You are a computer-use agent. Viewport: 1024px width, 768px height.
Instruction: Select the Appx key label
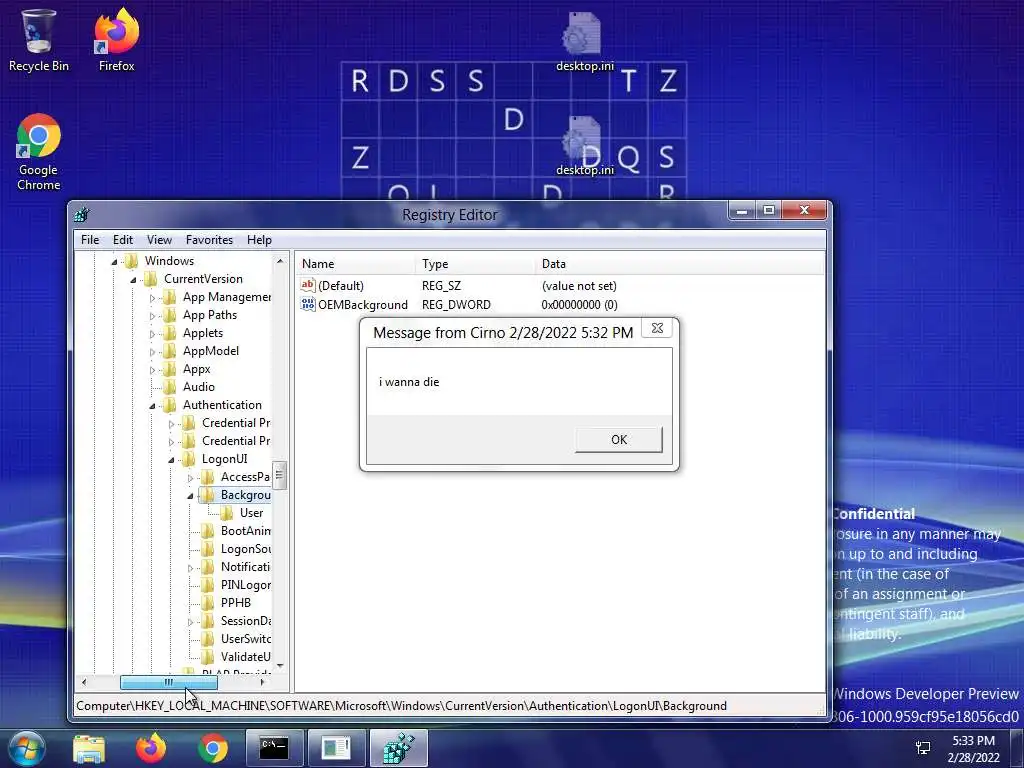point(197,369)
